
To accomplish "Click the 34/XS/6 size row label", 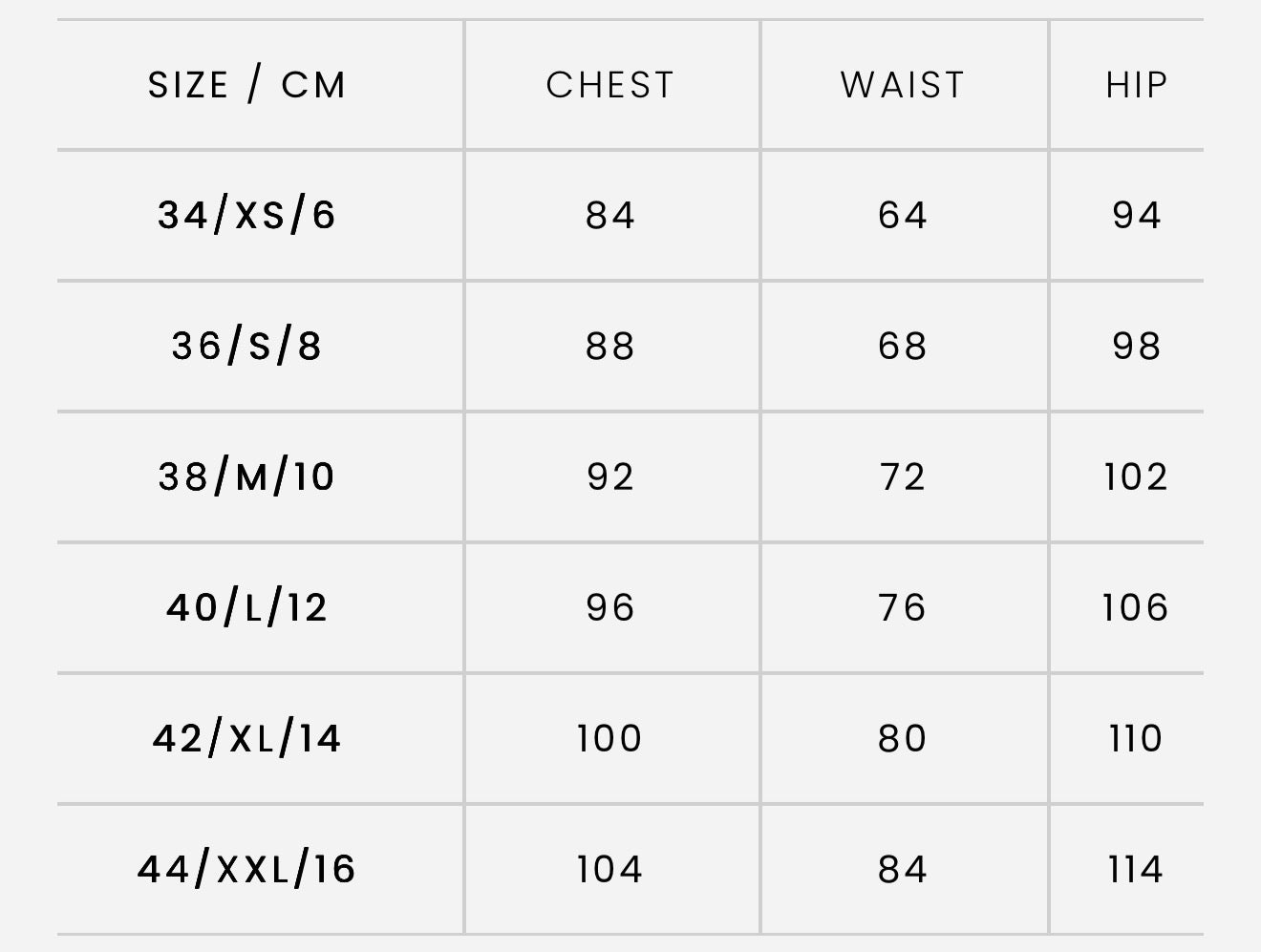I will 246,216.
